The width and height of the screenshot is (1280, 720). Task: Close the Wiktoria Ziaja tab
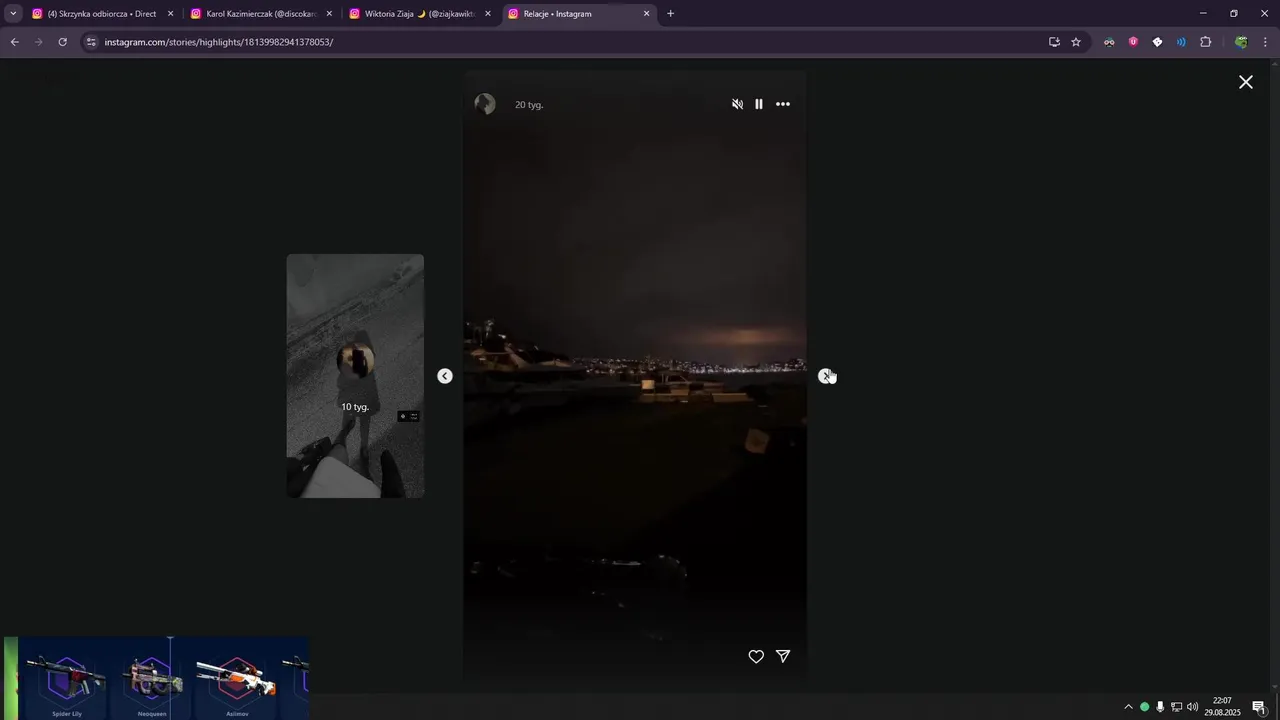click(488, 14)
